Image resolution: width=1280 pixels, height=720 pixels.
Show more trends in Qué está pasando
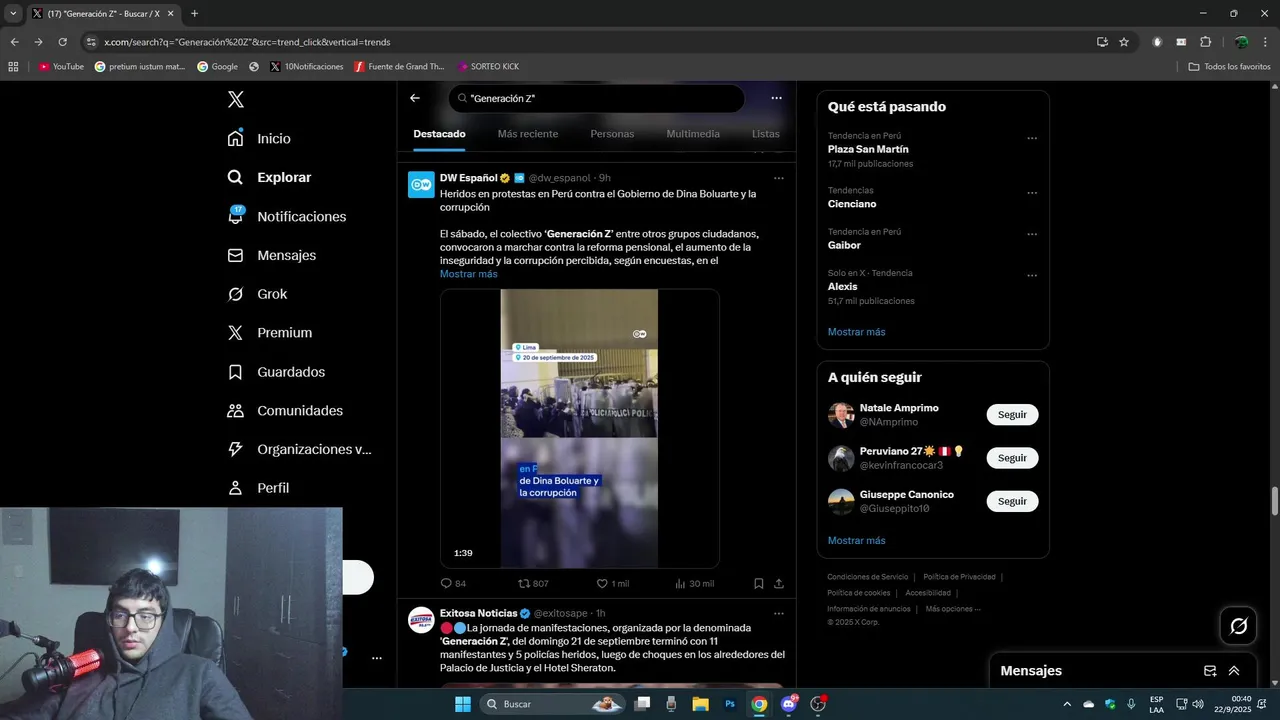coord(856,332)
